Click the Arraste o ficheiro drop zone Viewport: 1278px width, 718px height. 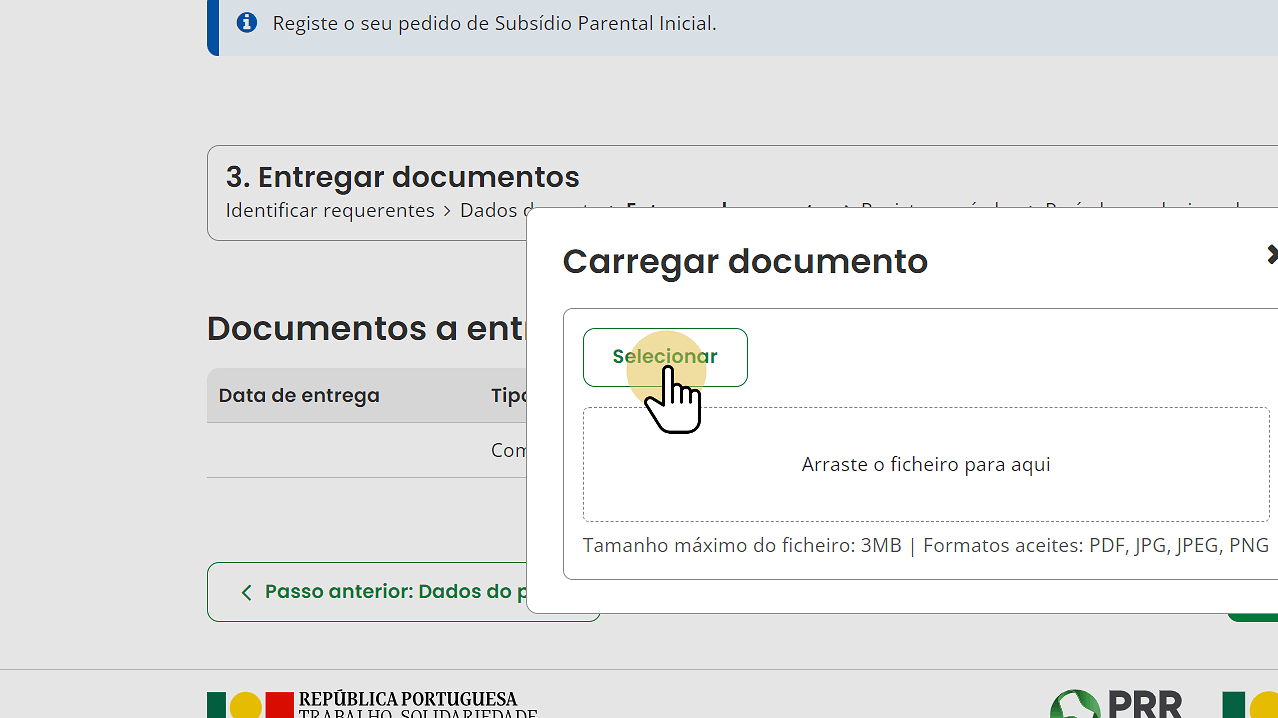pyautogui.click(x=925, y=464)
